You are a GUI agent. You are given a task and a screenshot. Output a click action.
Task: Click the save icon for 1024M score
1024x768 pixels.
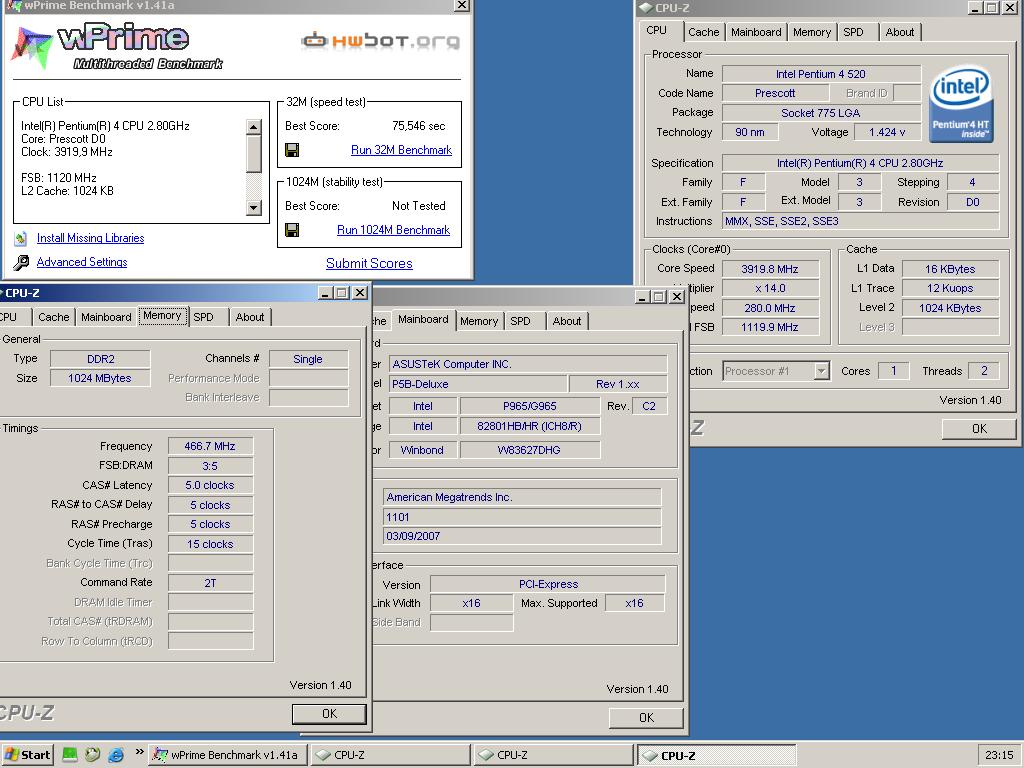[292, 230]
